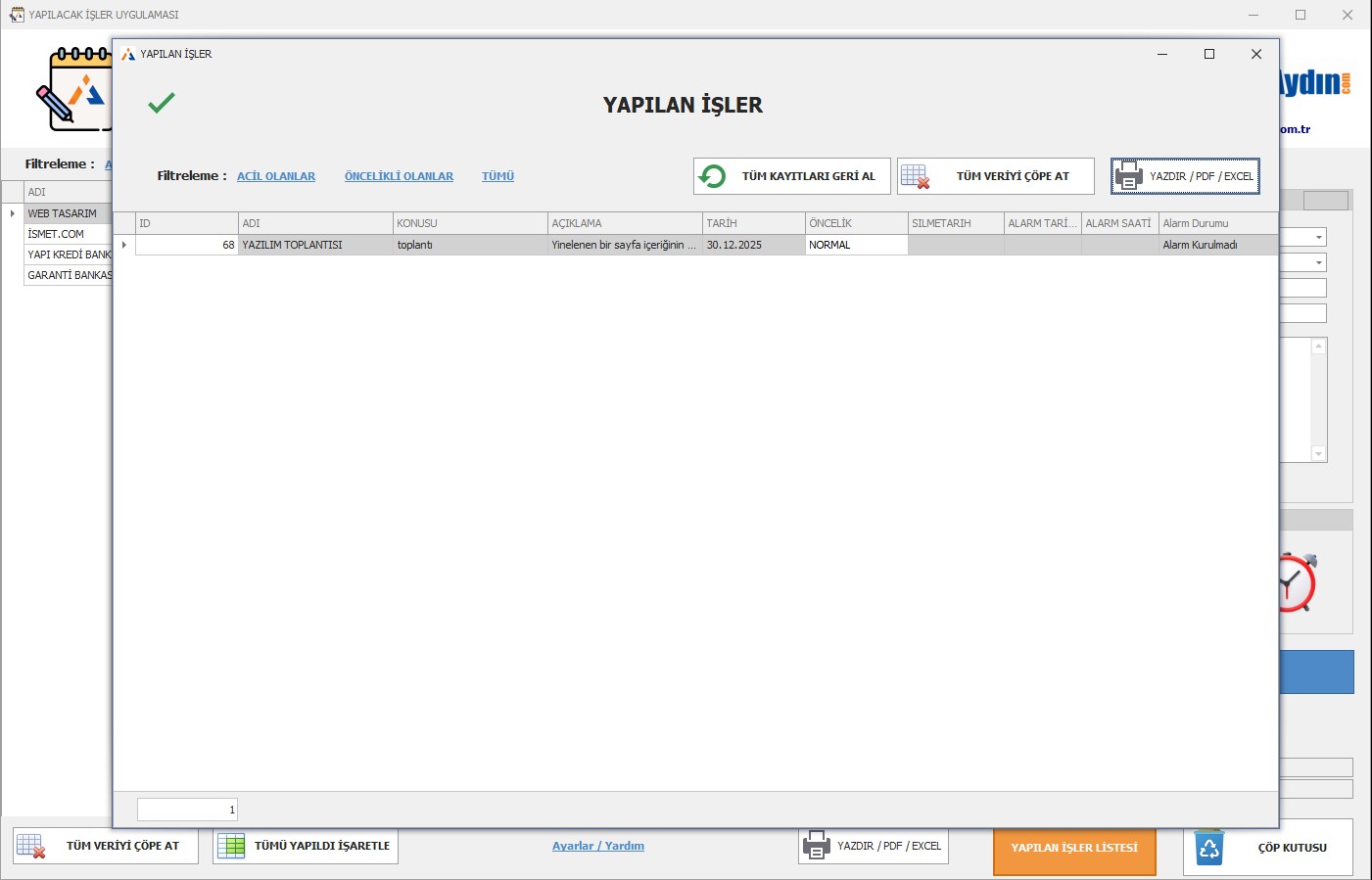Screen dimensions: 1372x880
Task: Click the row indicator arrow for ID 68
Action: [x=124, y=245]
